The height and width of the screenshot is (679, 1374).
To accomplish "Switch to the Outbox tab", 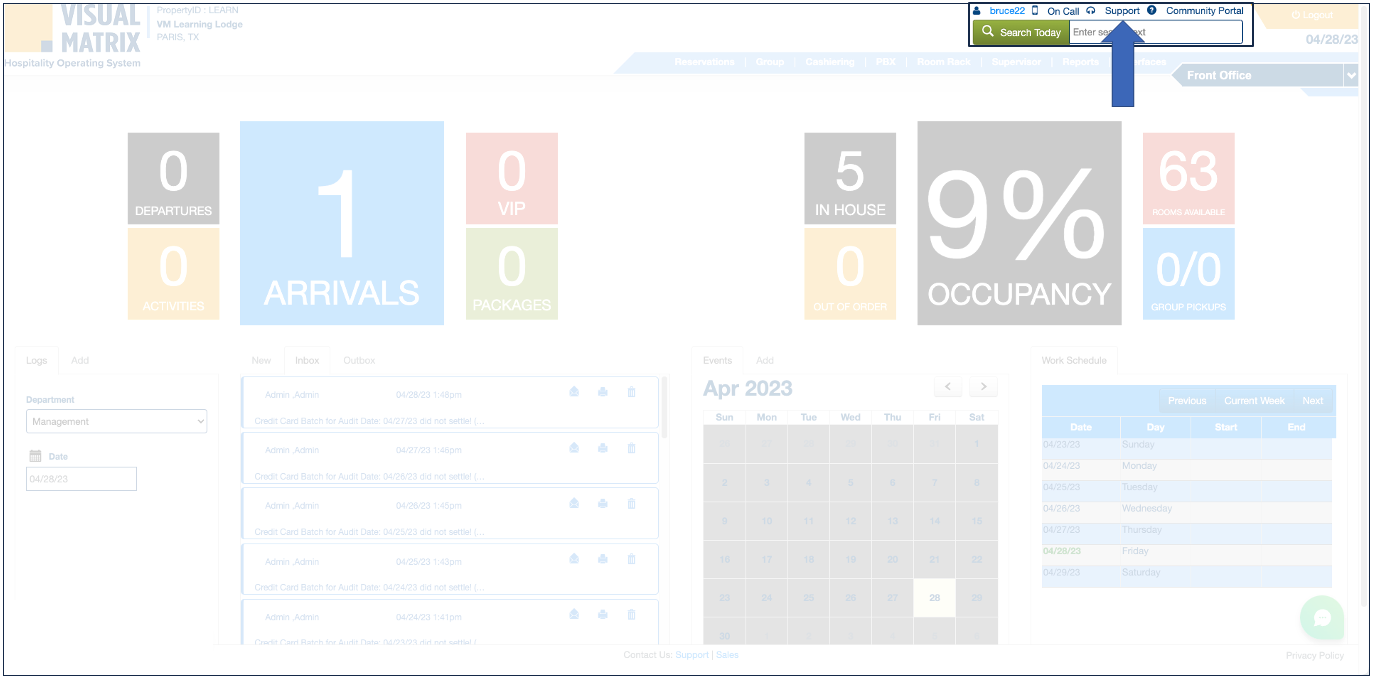I will pos(359,360).
